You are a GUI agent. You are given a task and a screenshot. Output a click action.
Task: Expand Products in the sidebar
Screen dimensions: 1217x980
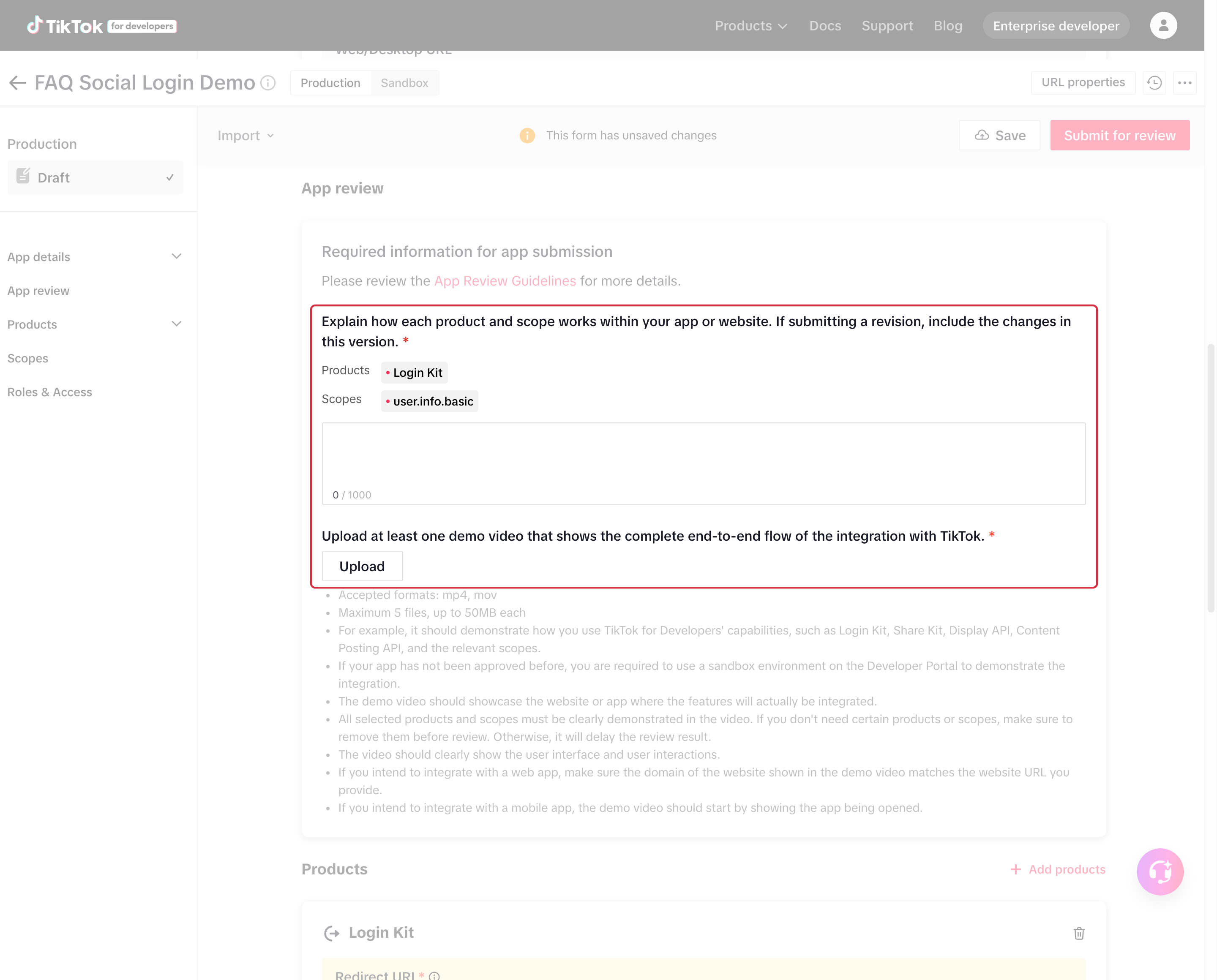[x=95, y=324]
